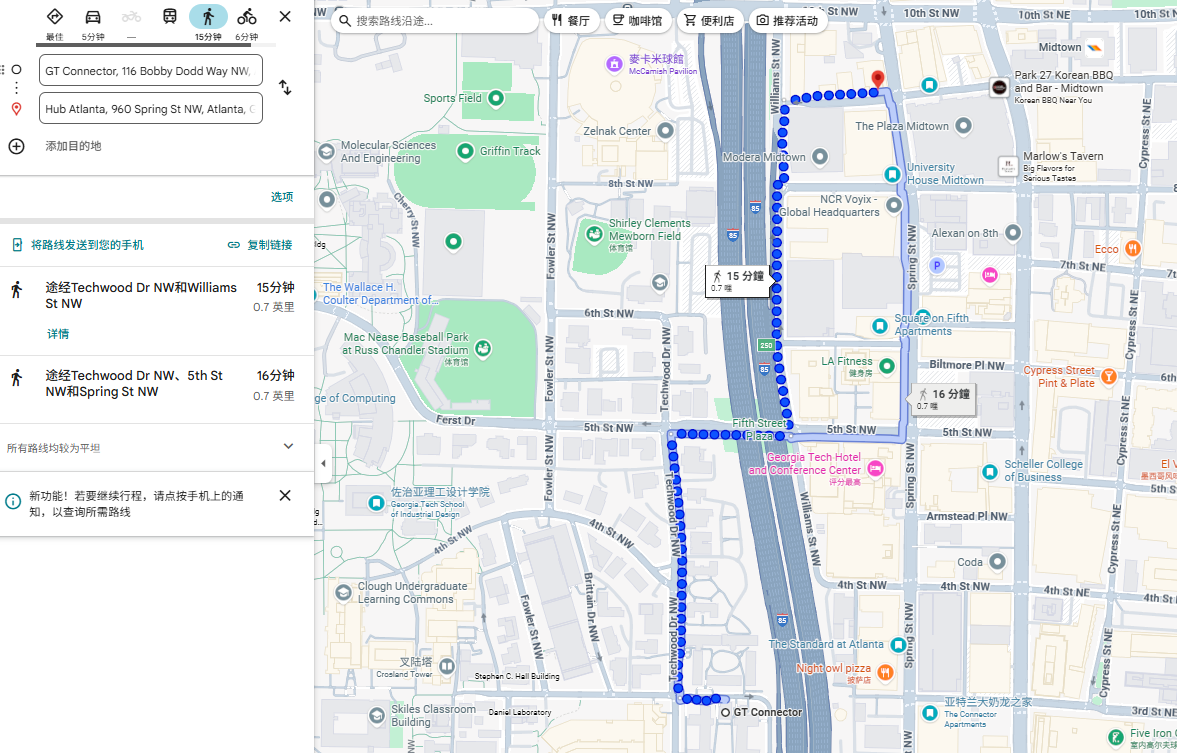Swap the start point and destination

tap(285, 88)
